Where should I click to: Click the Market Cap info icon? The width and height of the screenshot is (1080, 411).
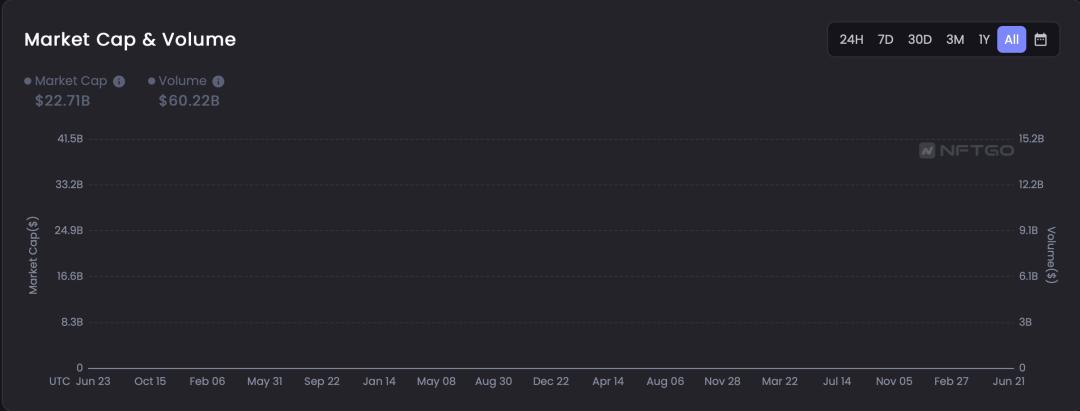pyautogui.click(x=119, y=81)
